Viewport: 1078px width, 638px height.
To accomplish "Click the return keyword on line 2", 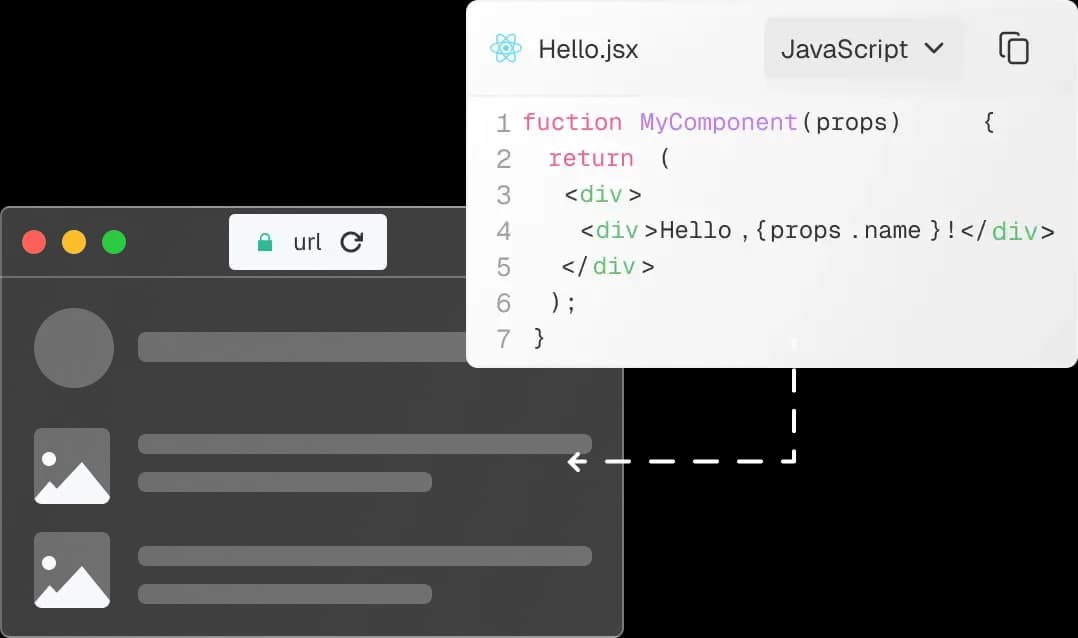I will [x=591, y=158].
